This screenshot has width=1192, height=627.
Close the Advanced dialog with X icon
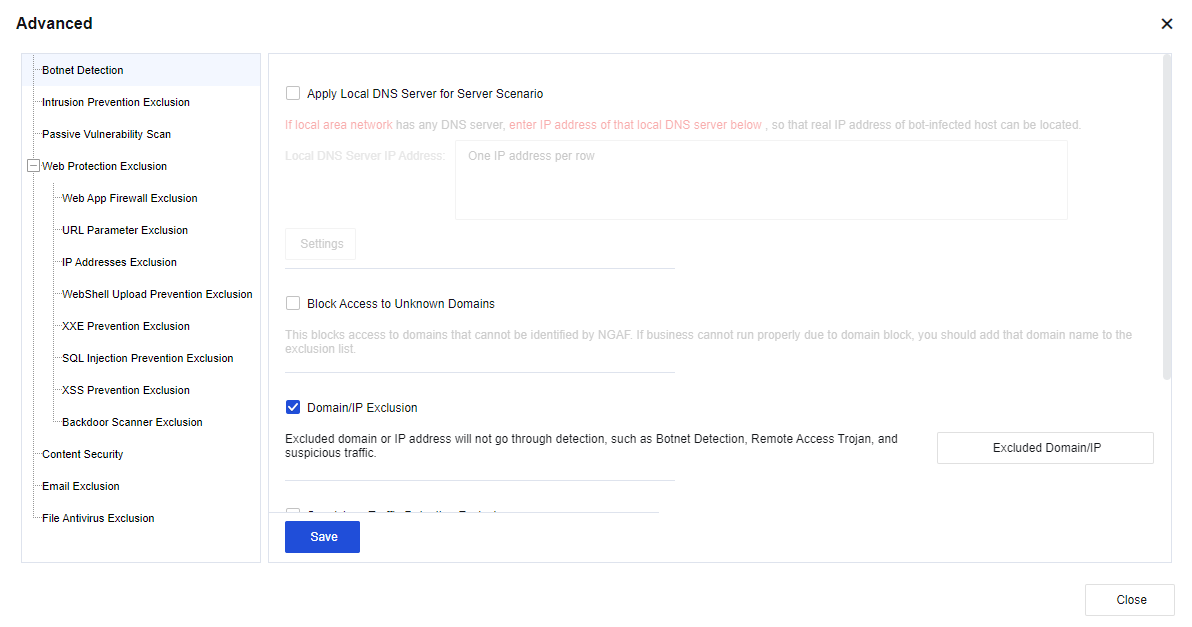[1166, 24]
